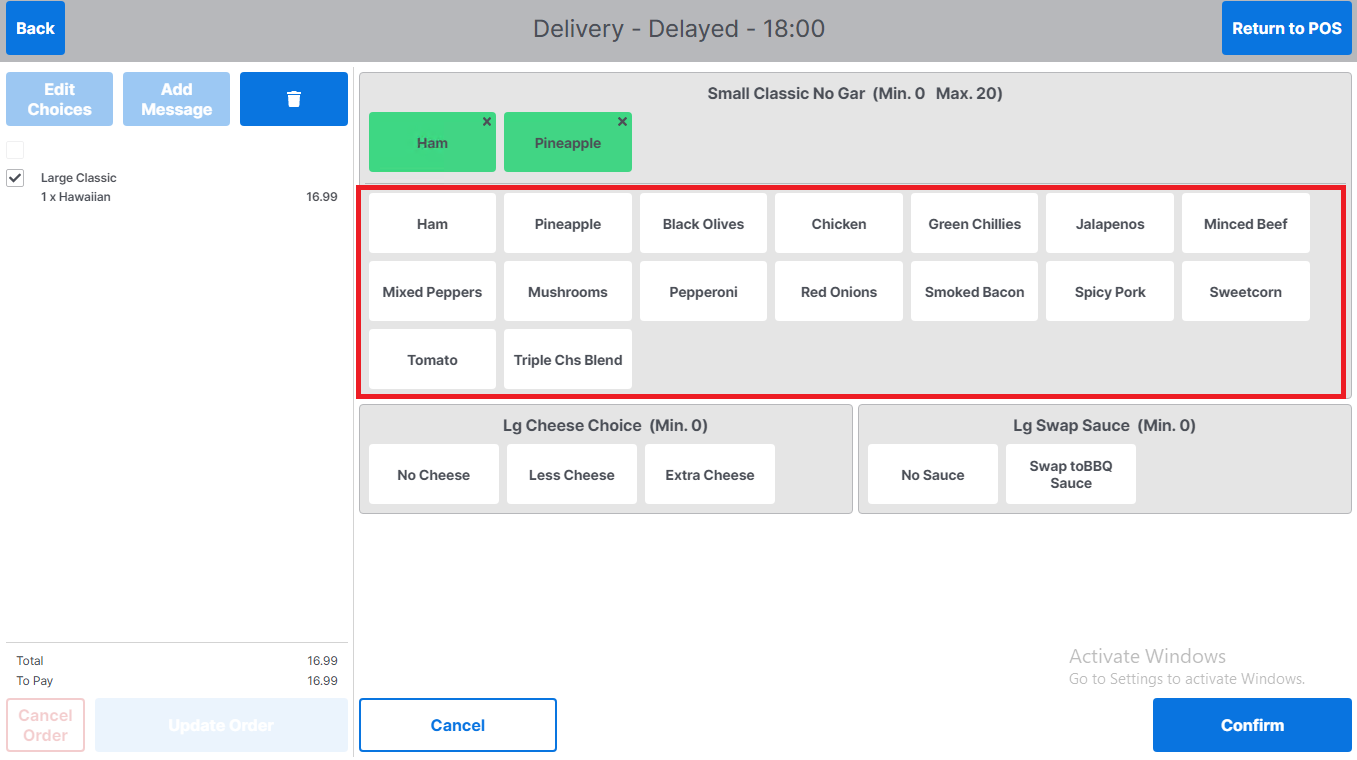Remove the selected Ham topping via x
The height and width of the screenshot is (760, 1357).
coord(487,122)
